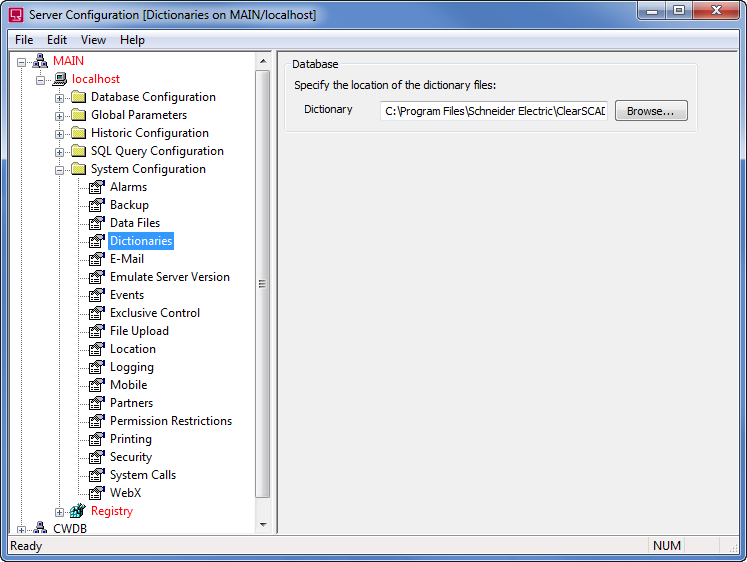This screenshot has width=747, height=562.
Task: Select Permission Restrictions in the tree
Action: (x=170, y=421)
